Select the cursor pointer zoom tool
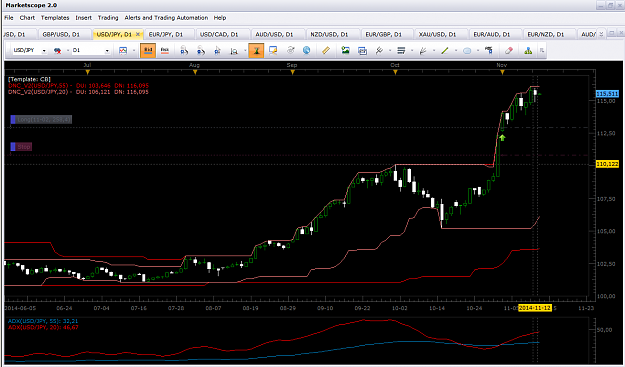 pos(217,51)
